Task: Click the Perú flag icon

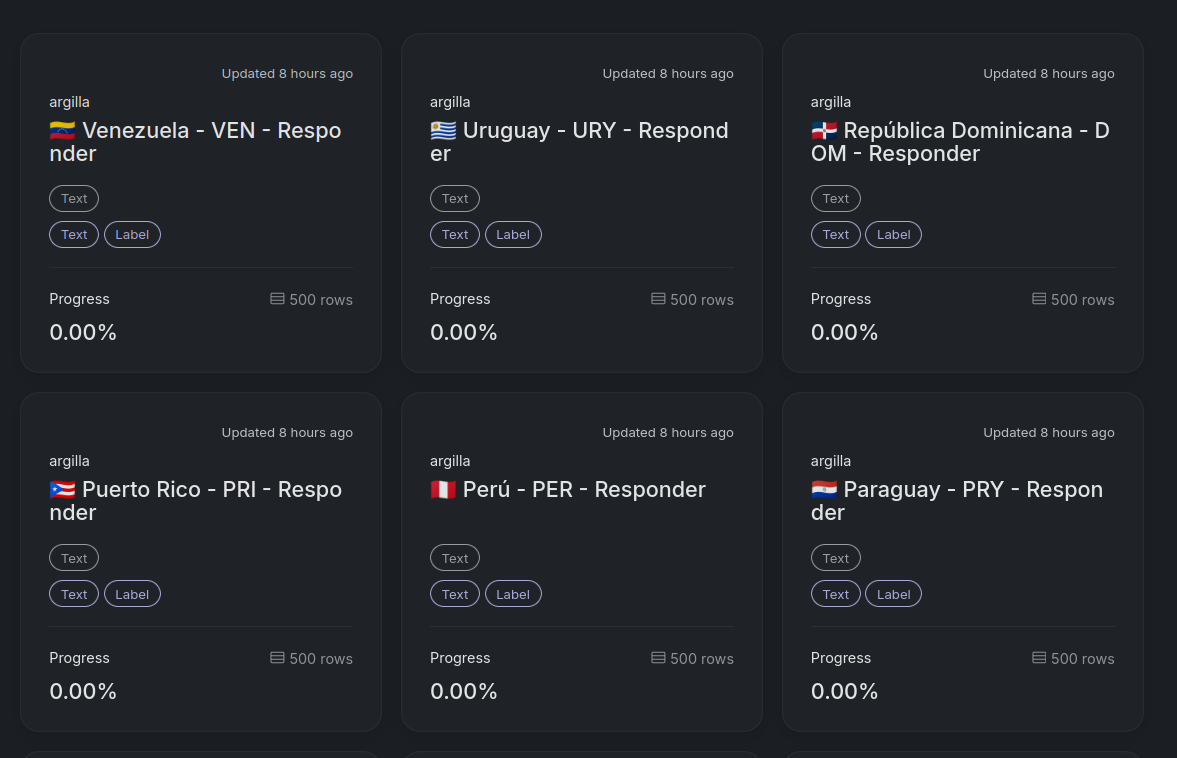Action: (x=443, y=490)
